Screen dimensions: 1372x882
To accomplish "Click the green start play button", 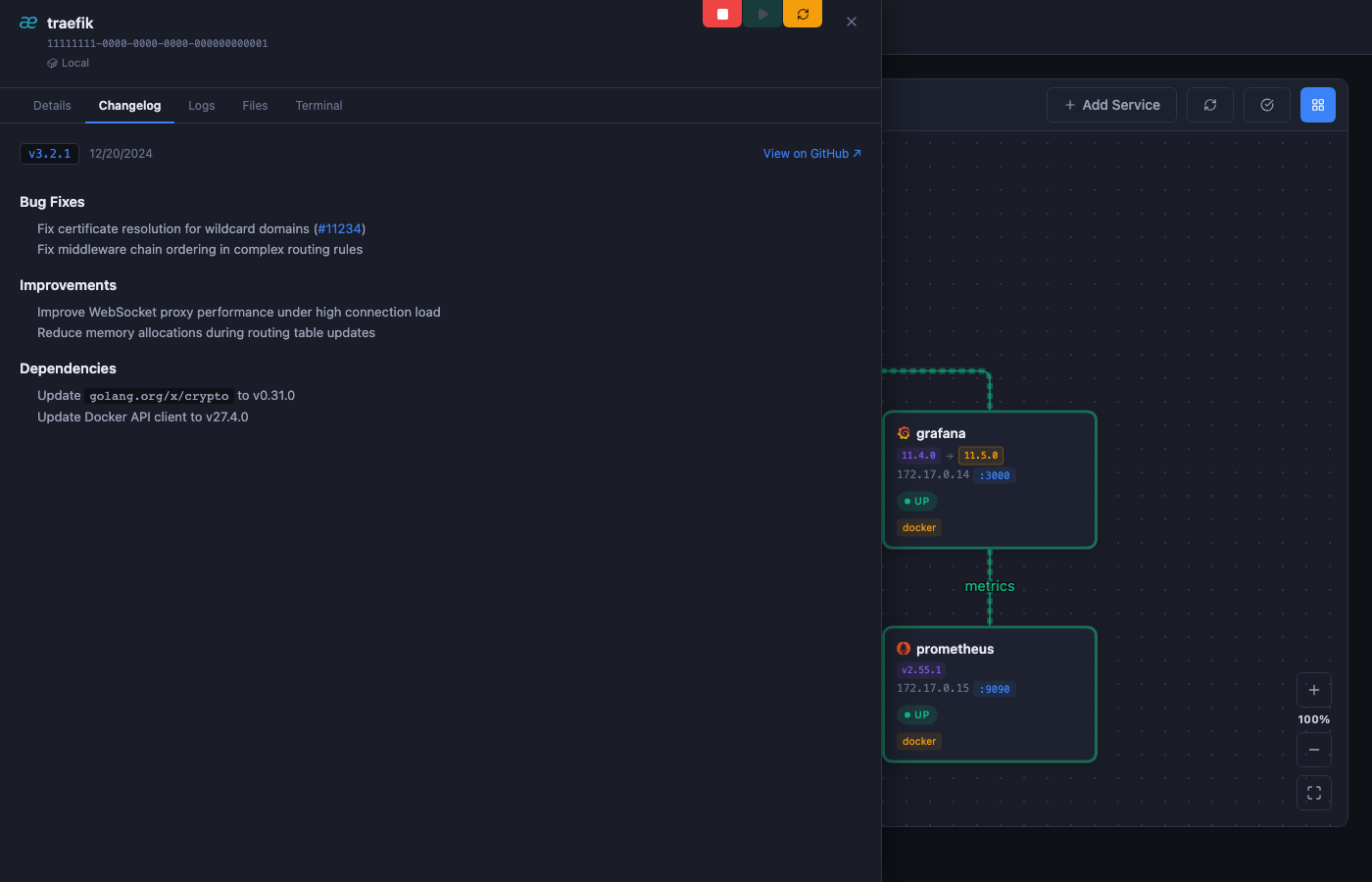I will pos(762,14).
